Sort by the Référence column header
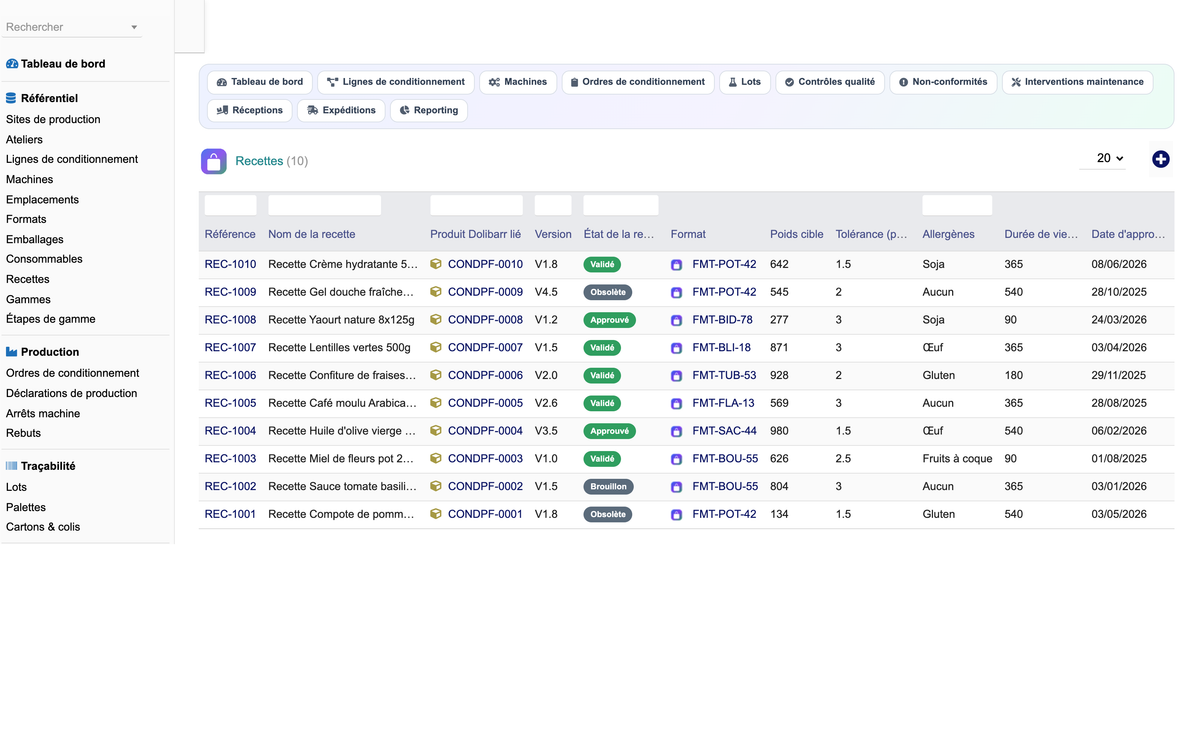The height and width of the screenshot is (743, 1200). click(230, 234)
